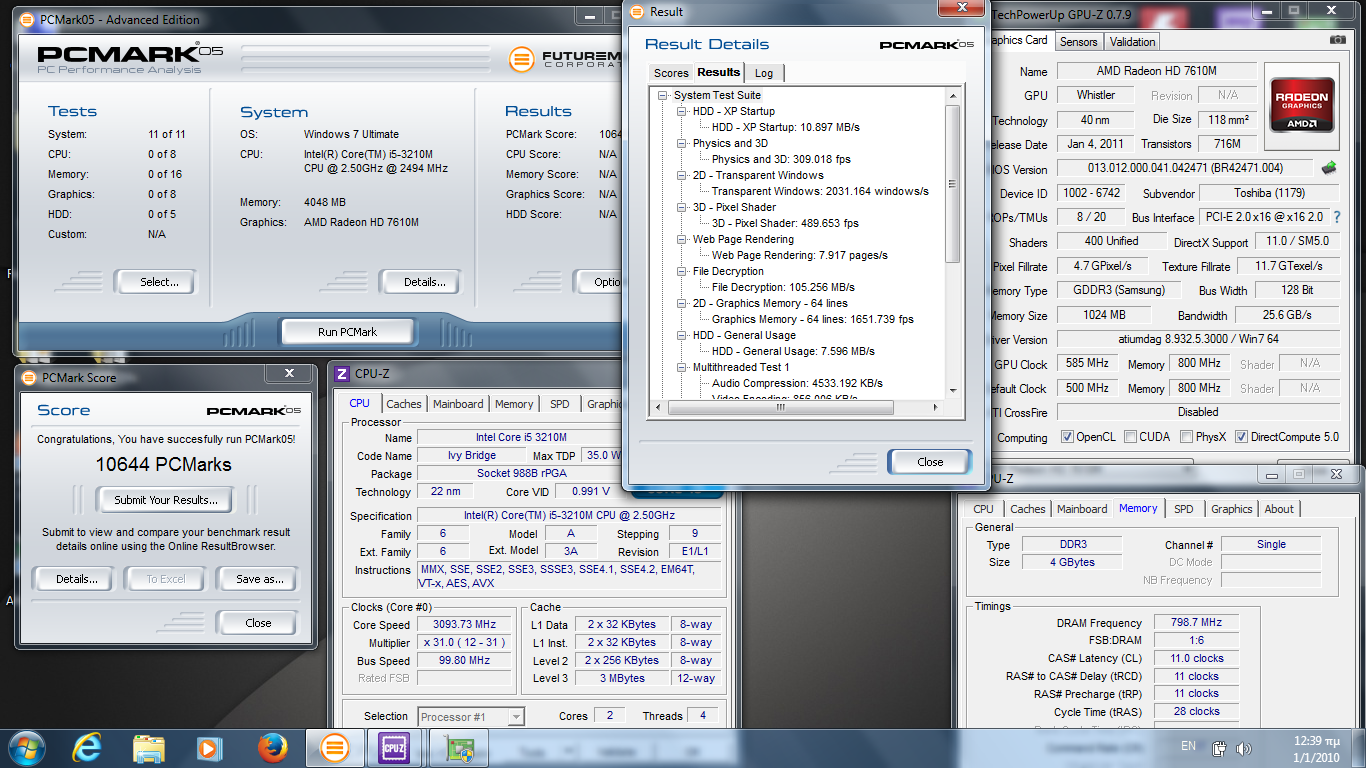Collapse the Multithreaded Test 1 node
Image resolution: width=1366 pixels, height=768 pixels.
click(x=682, y=367)
